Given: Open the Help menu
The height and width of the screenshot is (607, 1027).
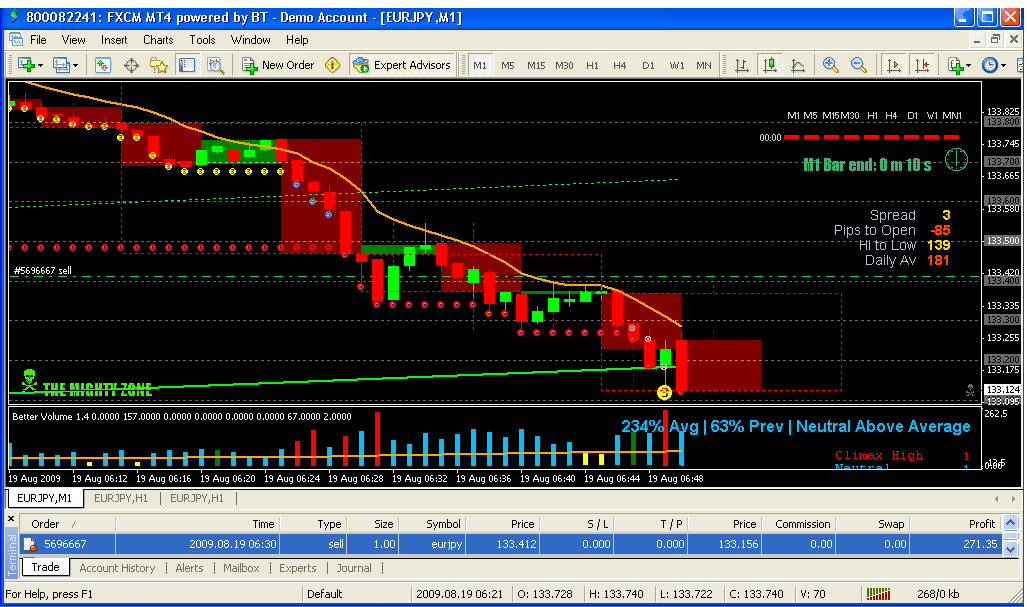Looking at the screenshot, I should coord(297,40).
